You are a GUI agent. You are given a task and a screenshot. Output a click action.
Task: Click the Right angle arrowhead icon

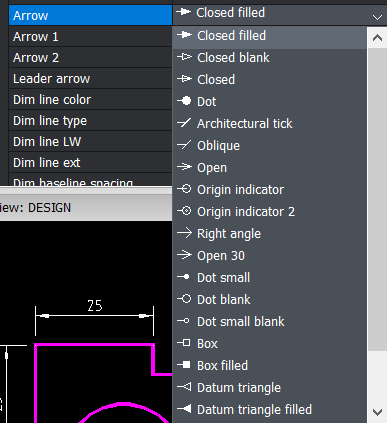[184, 233]
